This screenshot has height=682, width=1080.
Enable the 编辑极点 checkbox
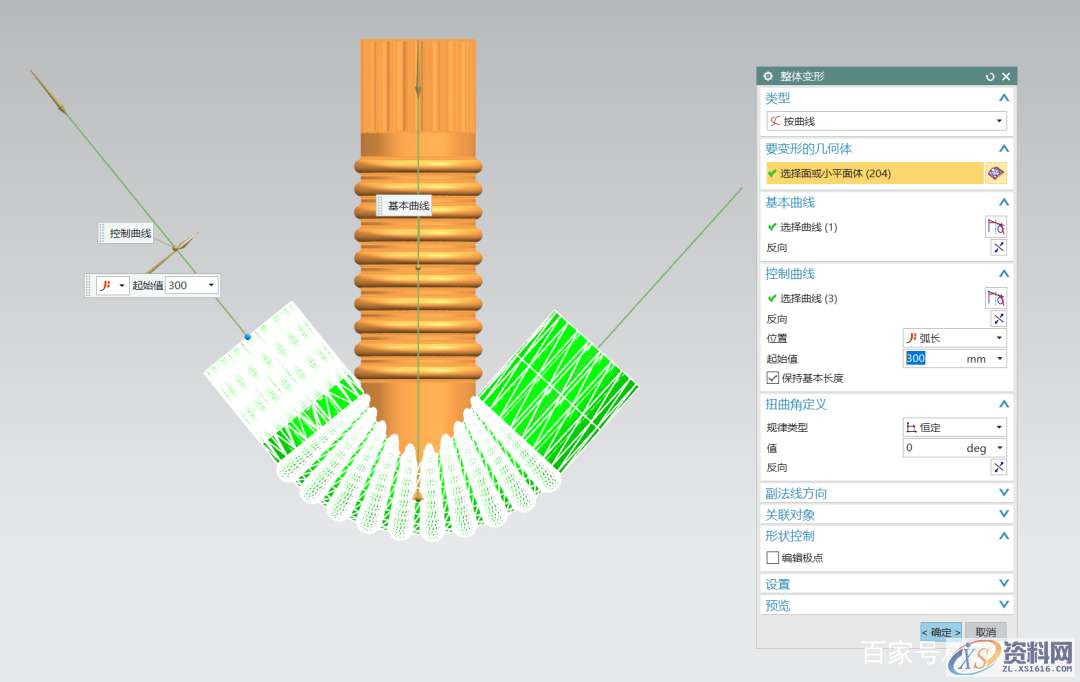point(772,557)
